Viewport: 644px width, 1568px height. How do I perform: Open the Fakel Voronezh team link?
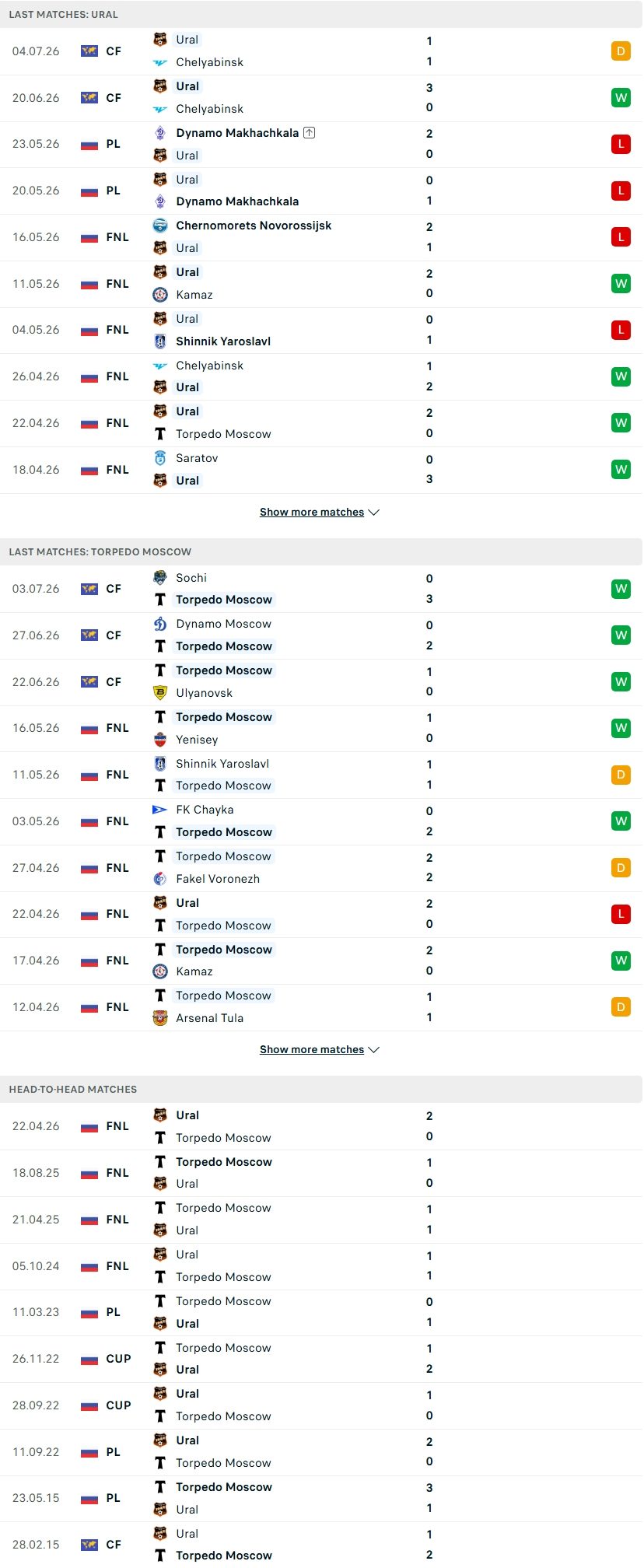coord(218,879)
